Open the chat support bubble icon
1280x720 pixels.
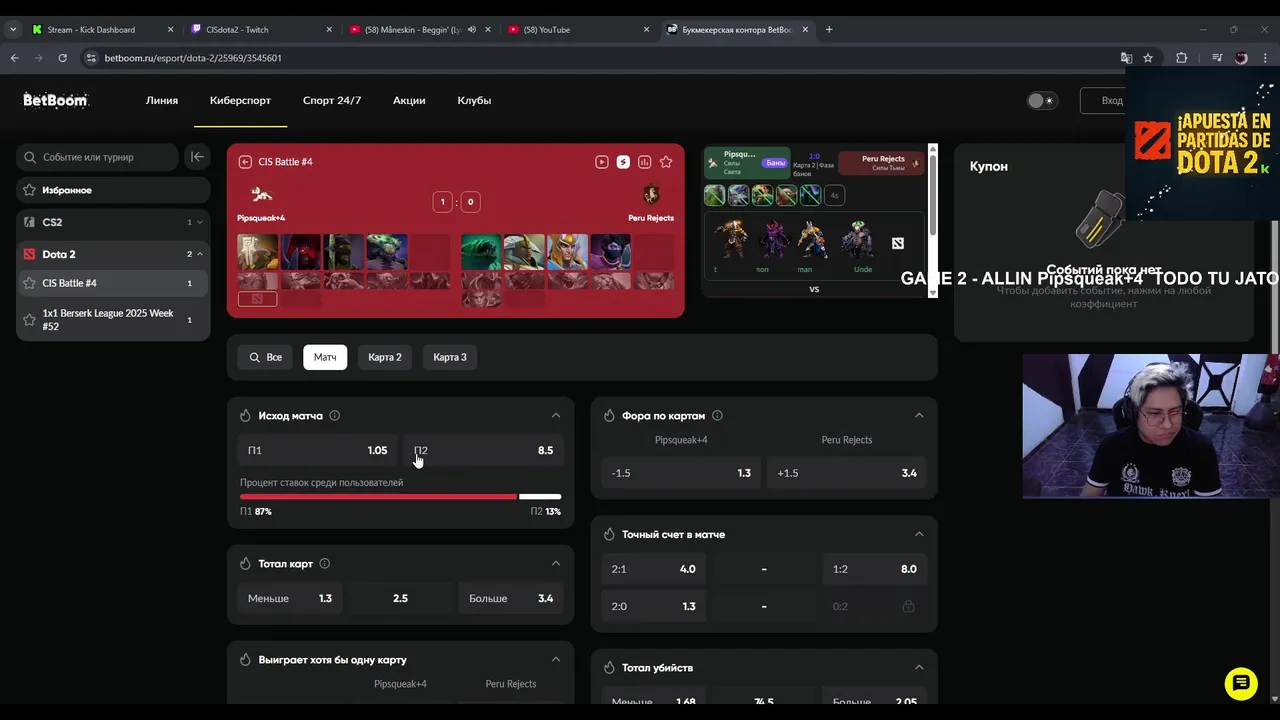coord(1241,683)
